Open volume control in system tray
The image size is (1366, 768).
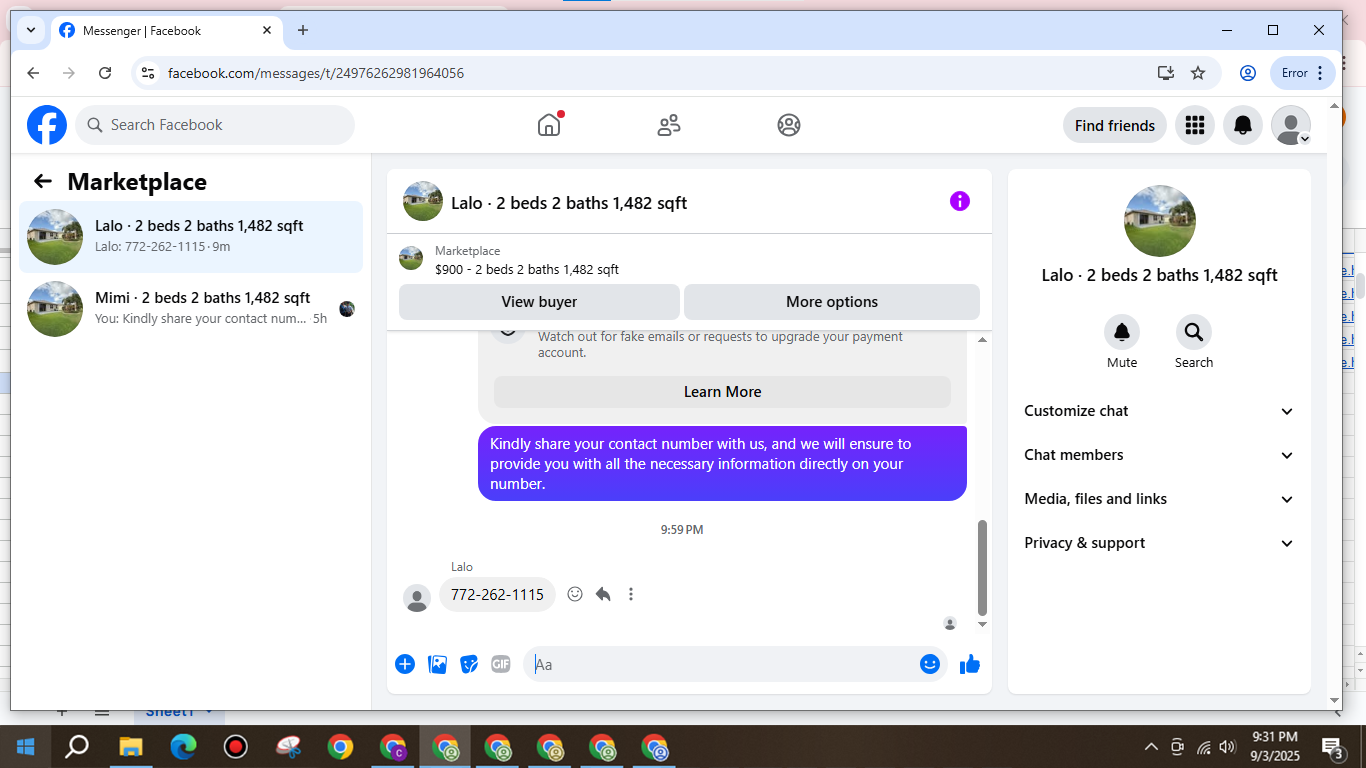(x=1227, y=747)
